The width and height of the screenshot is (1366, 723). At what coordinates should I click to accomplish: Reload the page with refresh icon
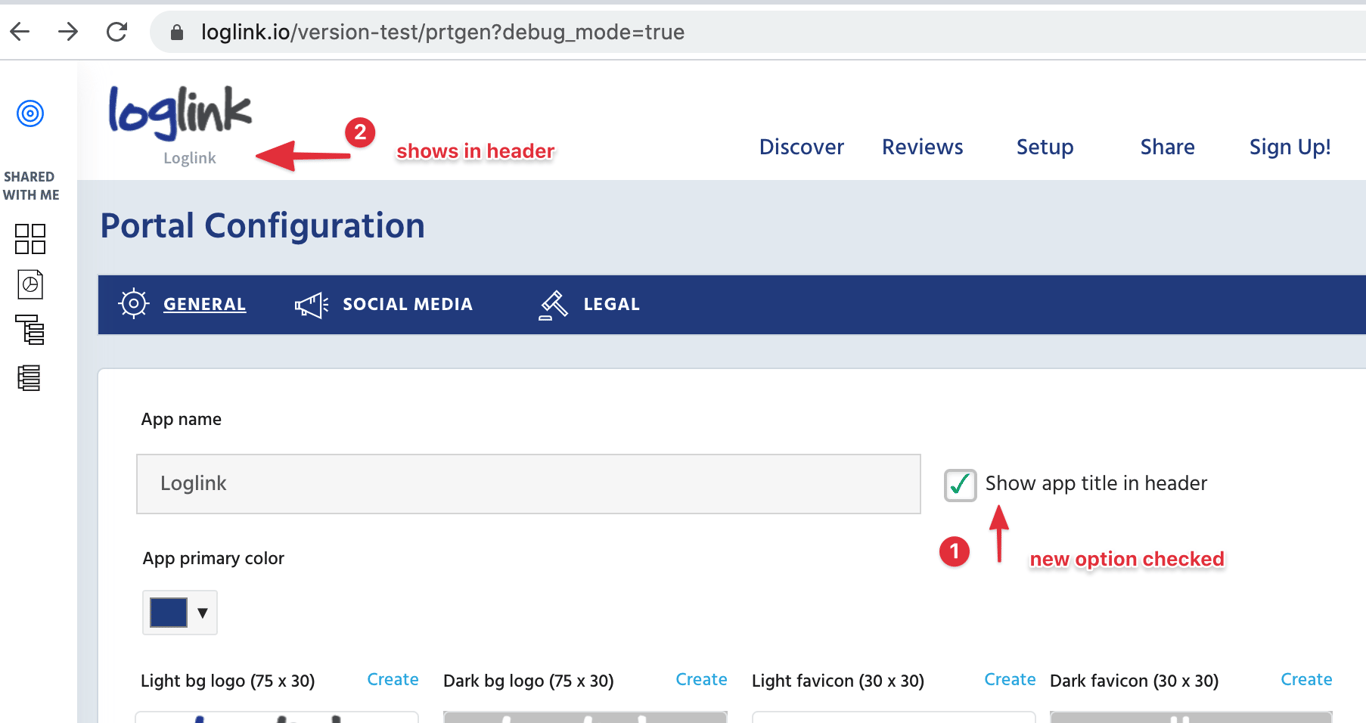pyautogui.click(x=117, y=32)
